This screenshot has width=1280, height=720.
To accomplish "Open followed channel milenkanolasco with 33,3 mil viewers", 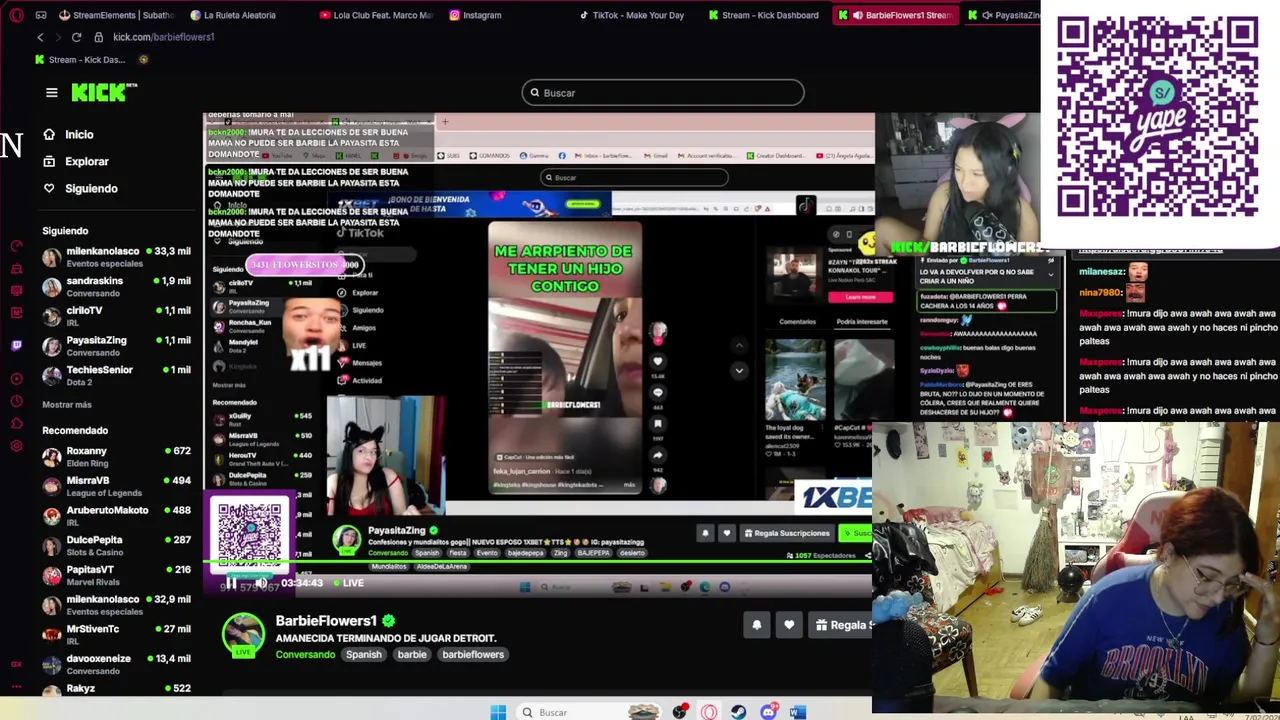I will click(116, 257).
